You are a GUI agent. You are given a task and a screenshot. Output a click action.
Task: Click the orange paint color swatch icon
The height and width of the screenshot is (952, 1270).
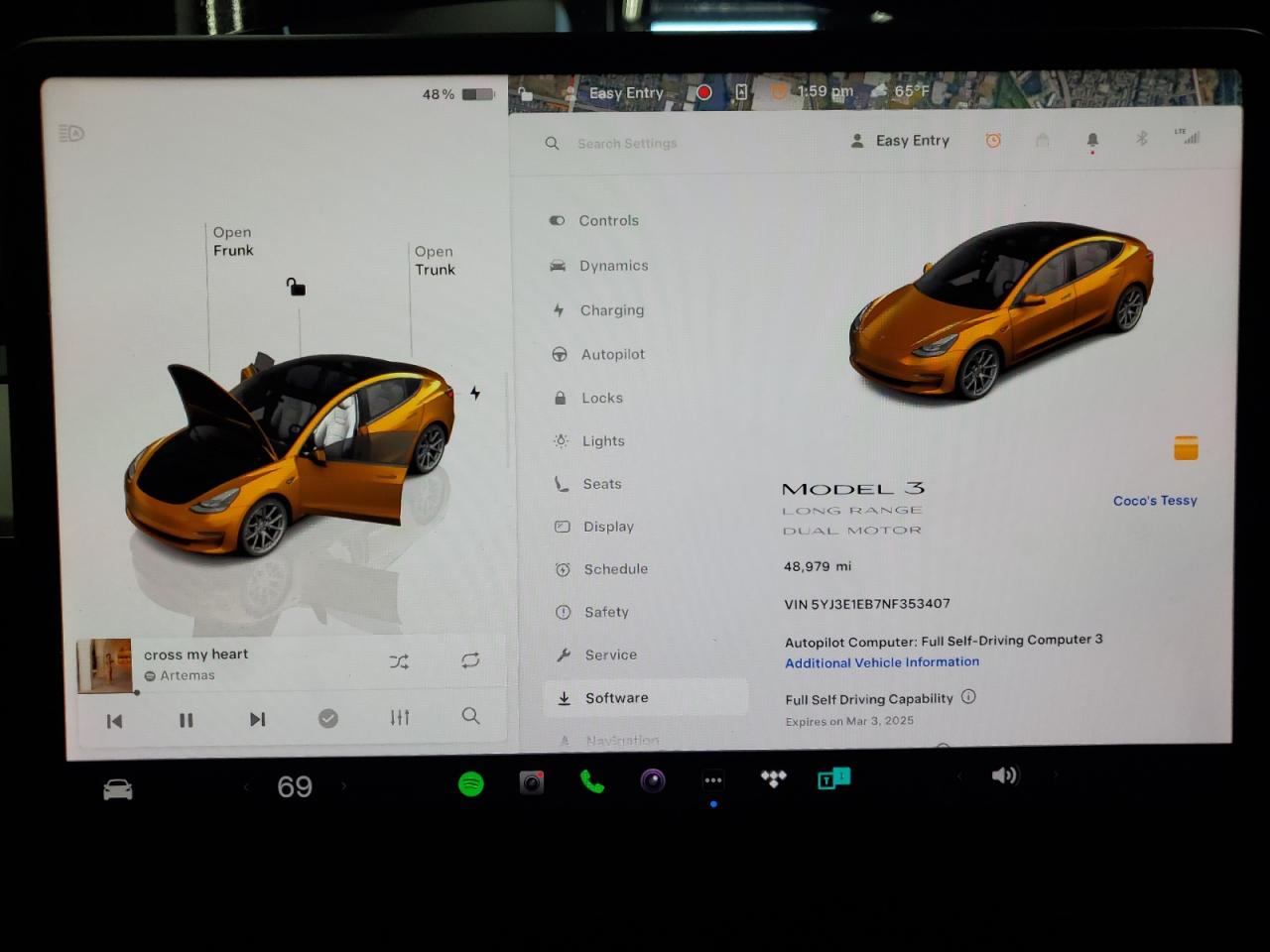point(1186,448)
